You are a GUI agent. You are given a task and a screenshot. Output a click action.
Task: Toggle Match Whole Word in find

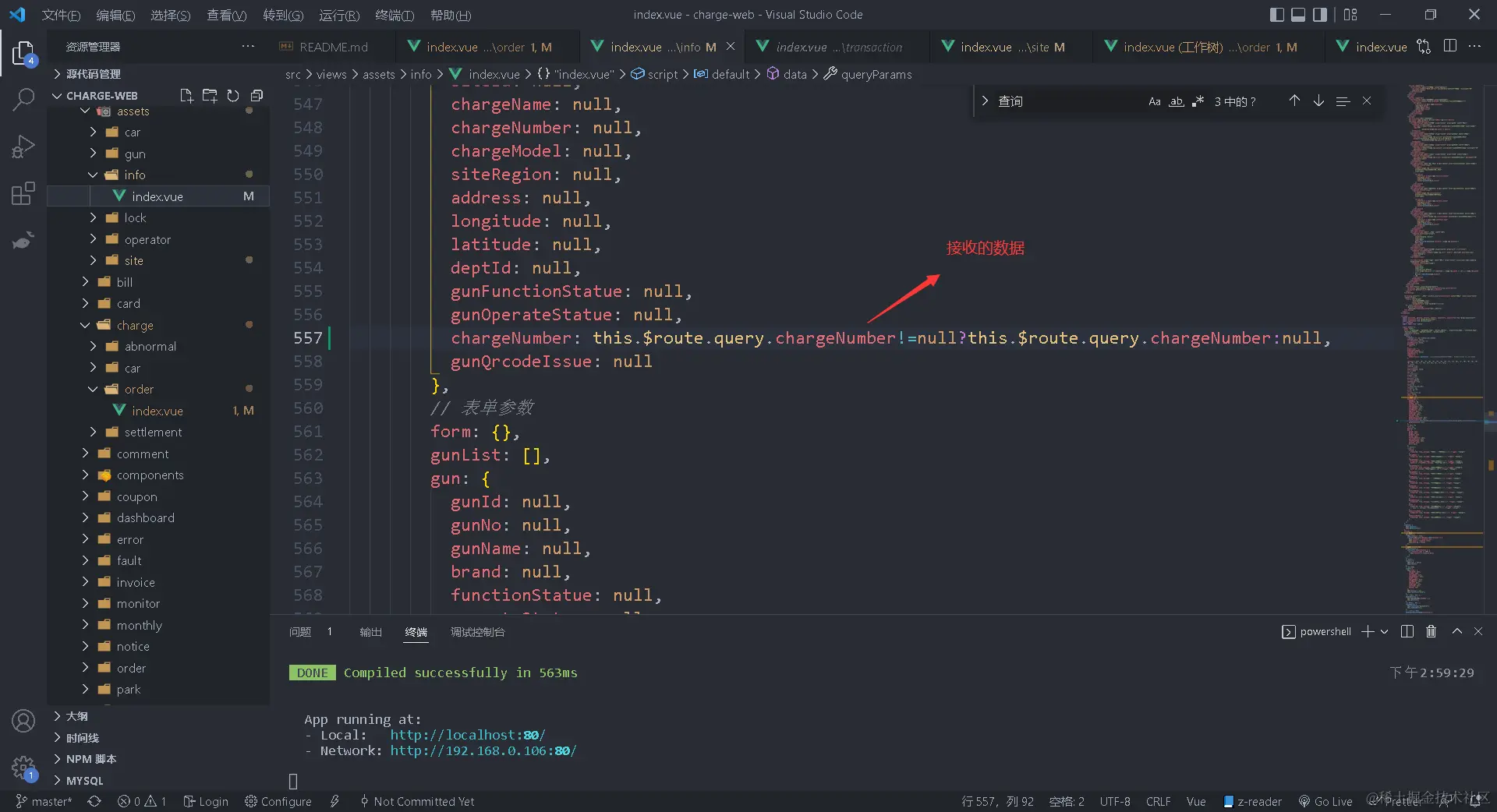pos(1177,101)
